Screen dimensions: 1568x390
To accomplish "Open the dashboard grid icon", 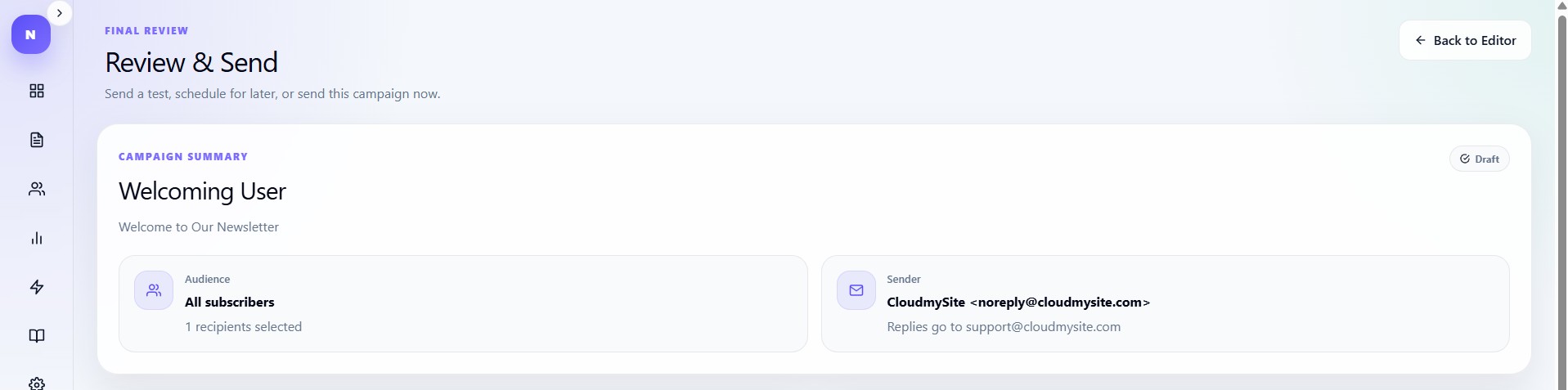I will 37,91.
